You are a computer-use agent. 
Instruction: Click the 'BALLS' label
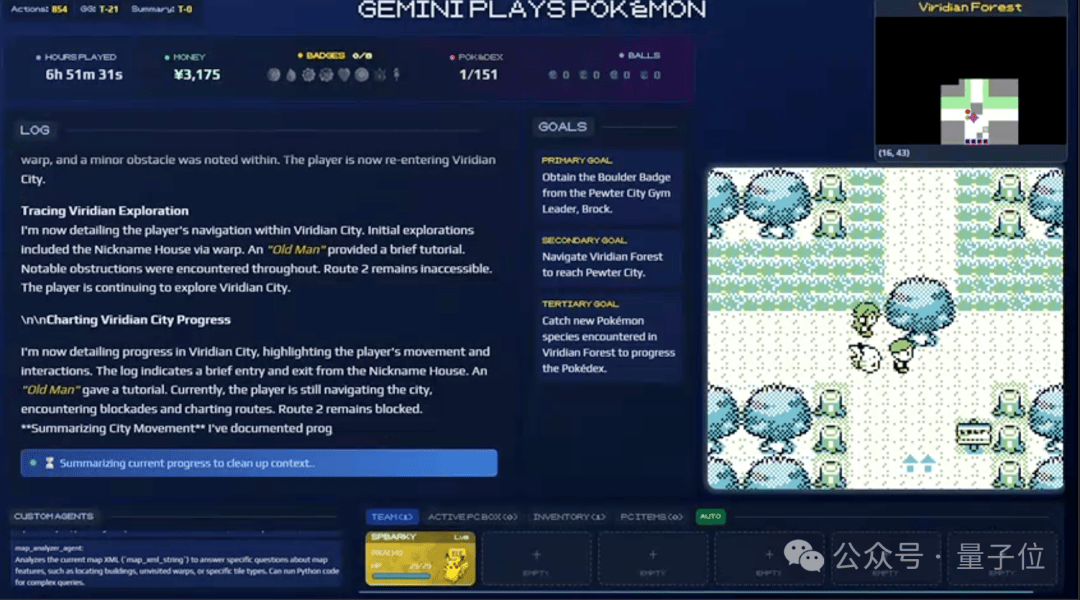click(x=644, y=55)
